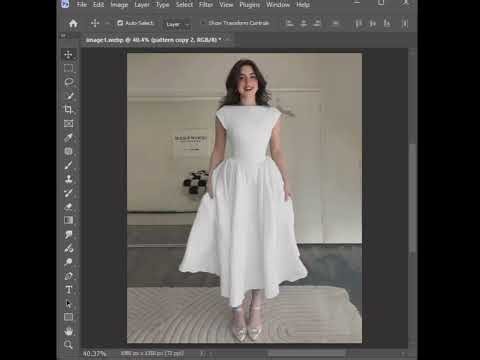The width and height of the screenshot is (480, 360).
Task: Click Align Left Edges icon
Action: coord(290,23)
